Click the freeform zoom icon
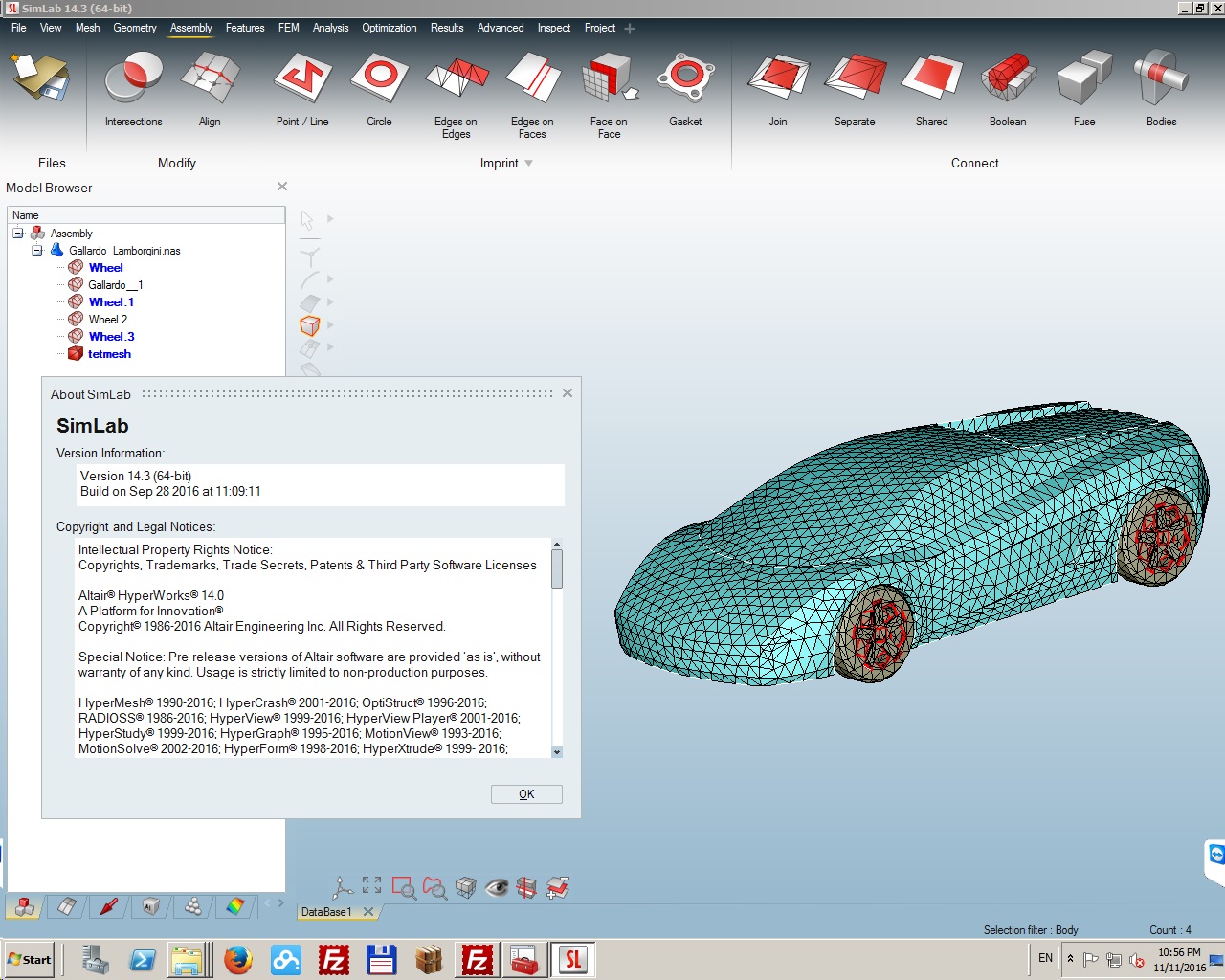The image size is (1225, 980). tap(434, 888)
